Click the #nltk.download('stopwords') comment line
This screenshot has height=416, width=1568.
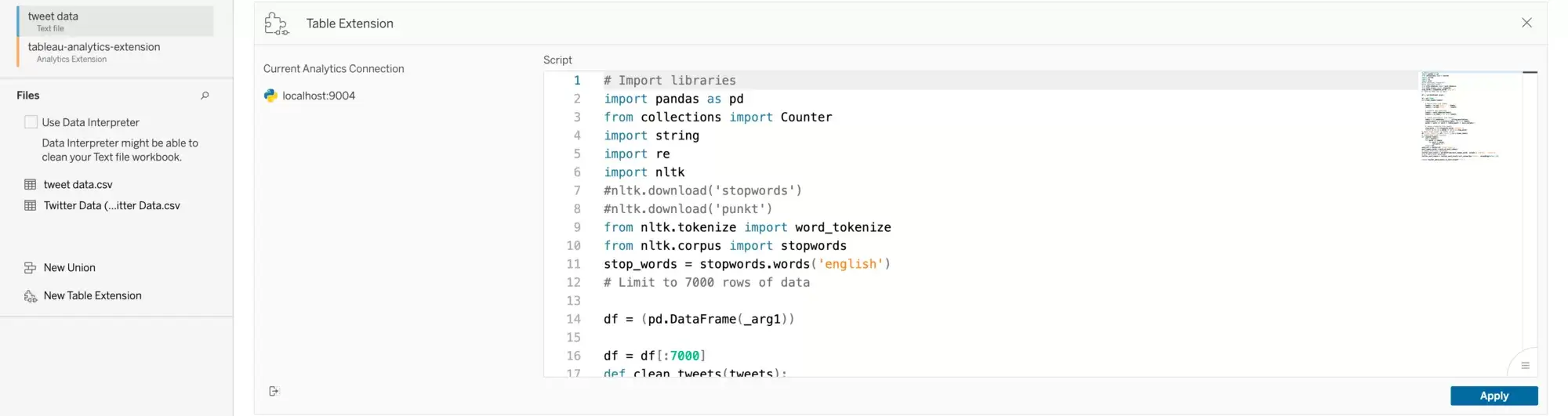click(x=702, y=191)
